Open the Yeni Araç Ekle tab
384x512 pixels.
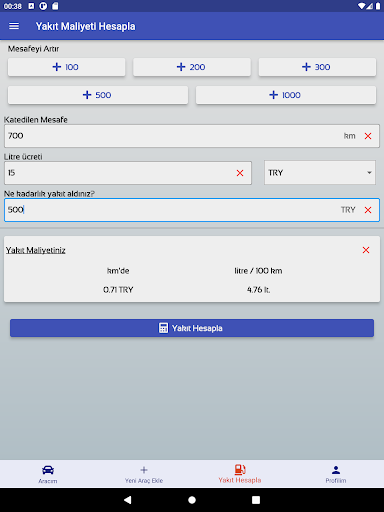click(x=144, y=474)
